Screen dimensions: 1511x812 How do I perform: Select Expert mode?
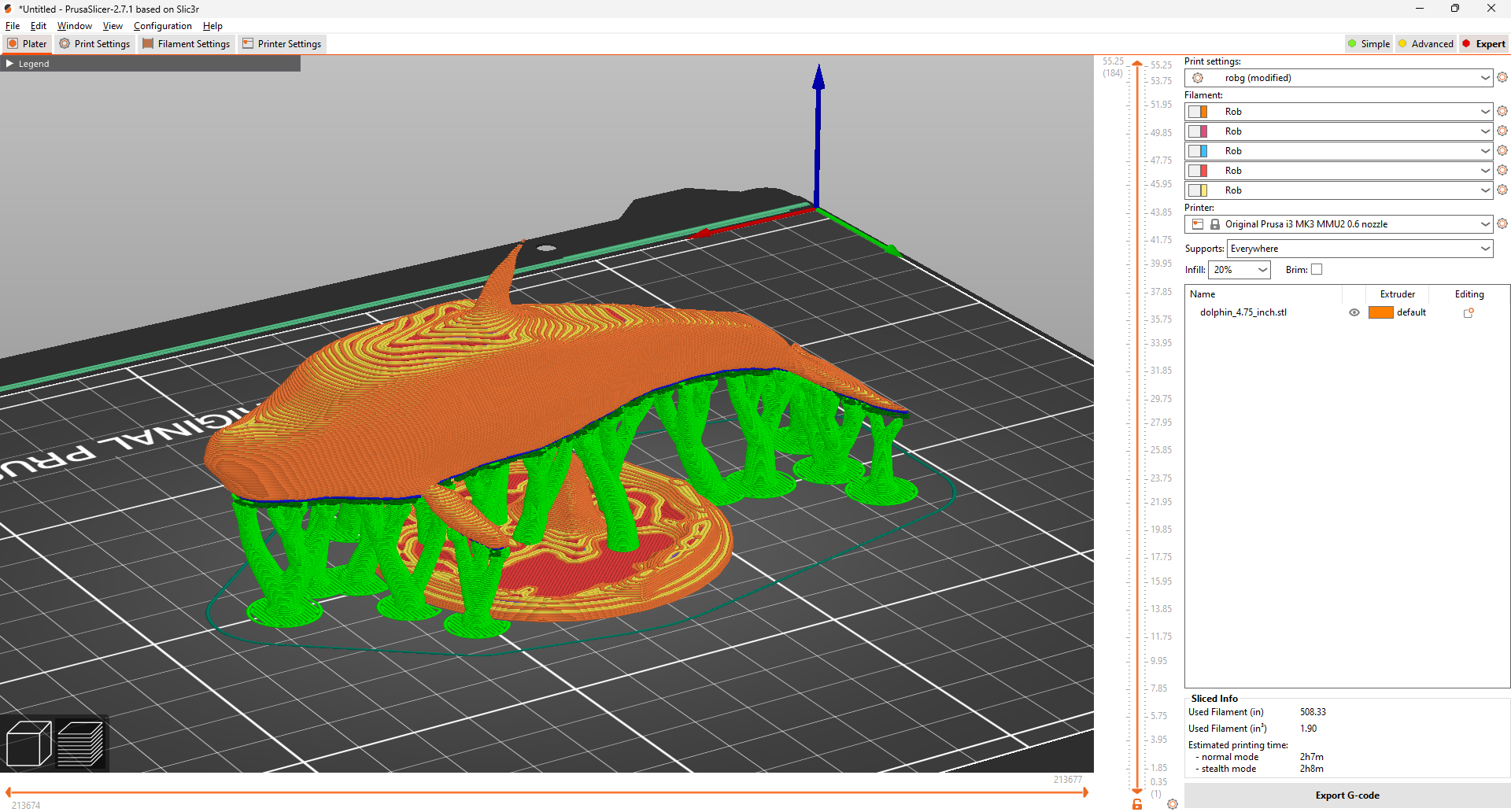(1483, 44)
